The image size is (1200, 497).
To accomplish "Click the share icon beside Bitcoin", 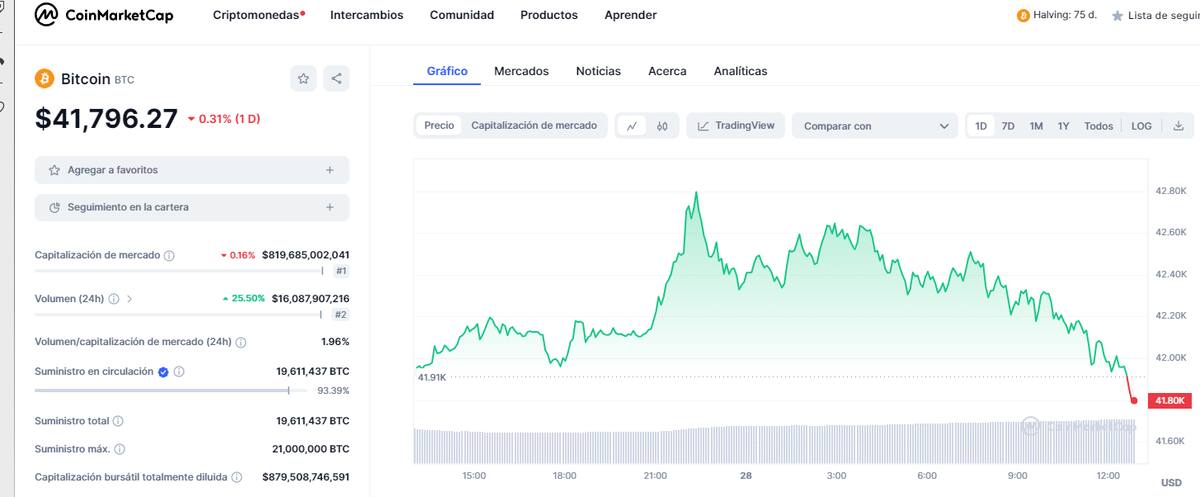I will tap(336, 78).
